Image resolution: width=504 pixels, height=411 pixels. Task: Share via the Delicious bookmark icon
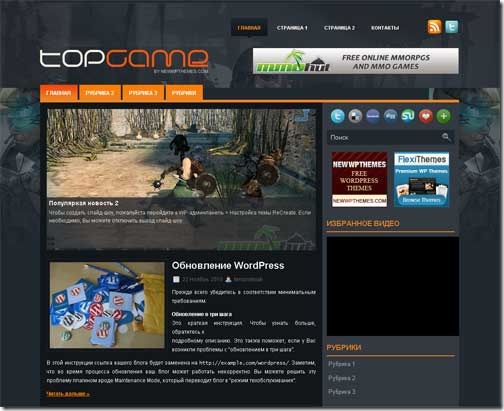coord(355,116)
